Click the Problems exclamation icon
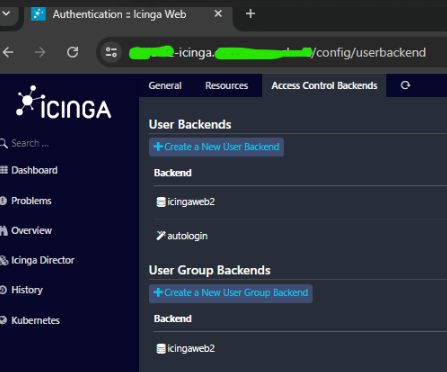Screen dimensions: 447x372 (3, 201)
